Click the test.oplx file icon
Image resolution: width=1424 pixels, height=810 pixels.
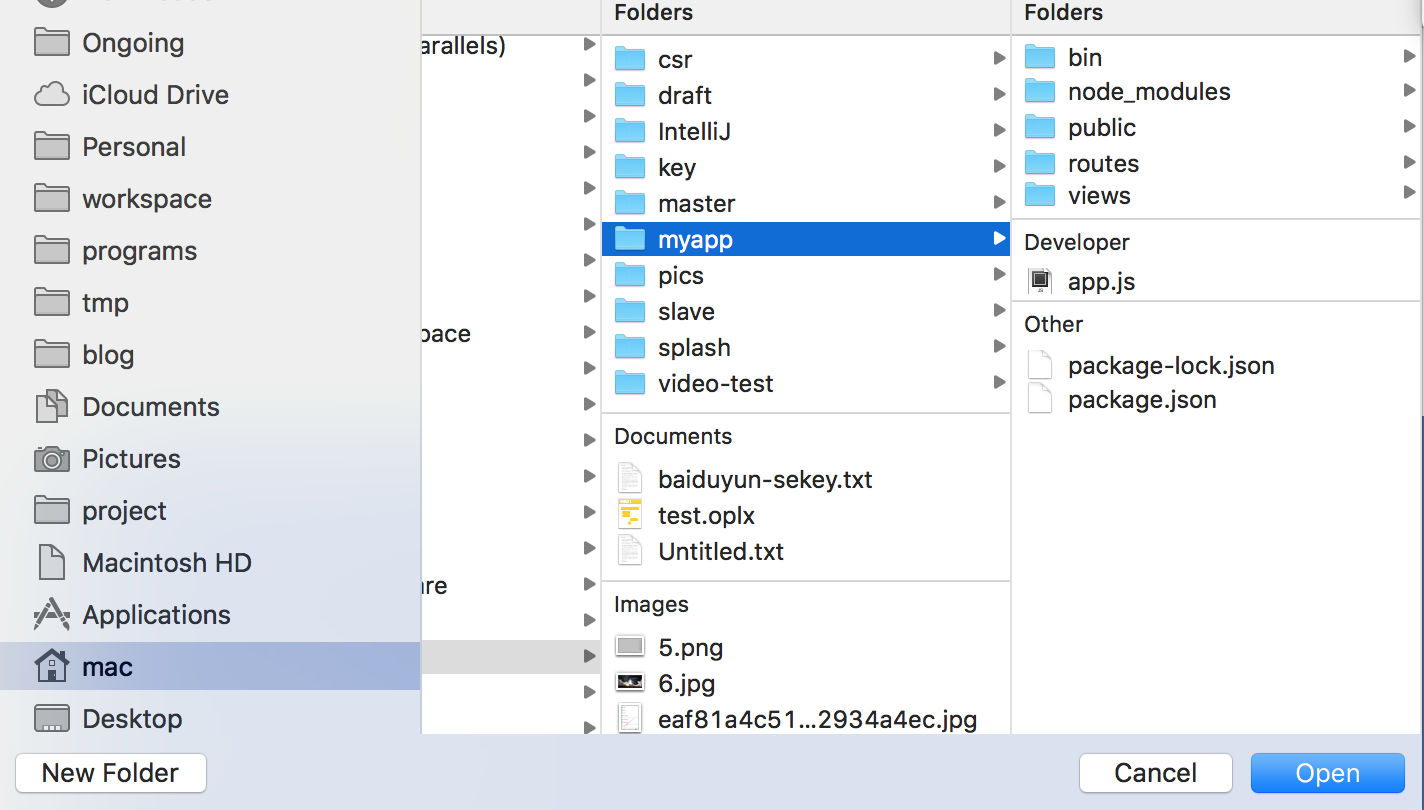pyautogui.click(x=629, y=516)
